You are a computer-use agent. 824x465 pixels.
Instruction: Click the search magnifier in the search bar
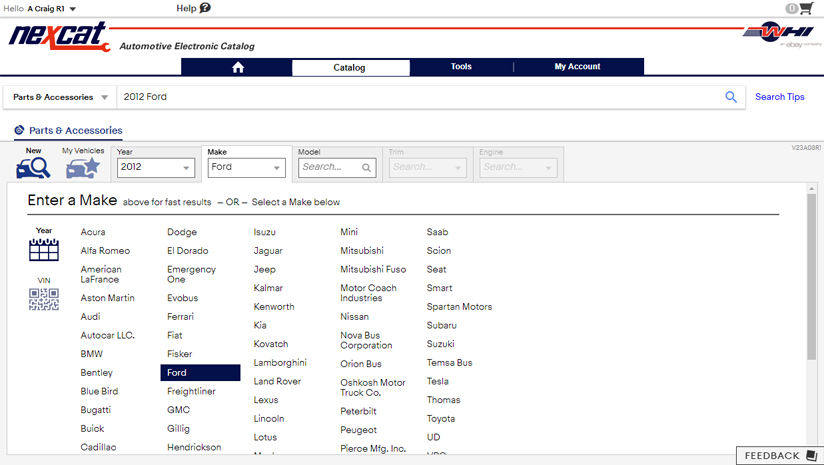coord(730,97)
